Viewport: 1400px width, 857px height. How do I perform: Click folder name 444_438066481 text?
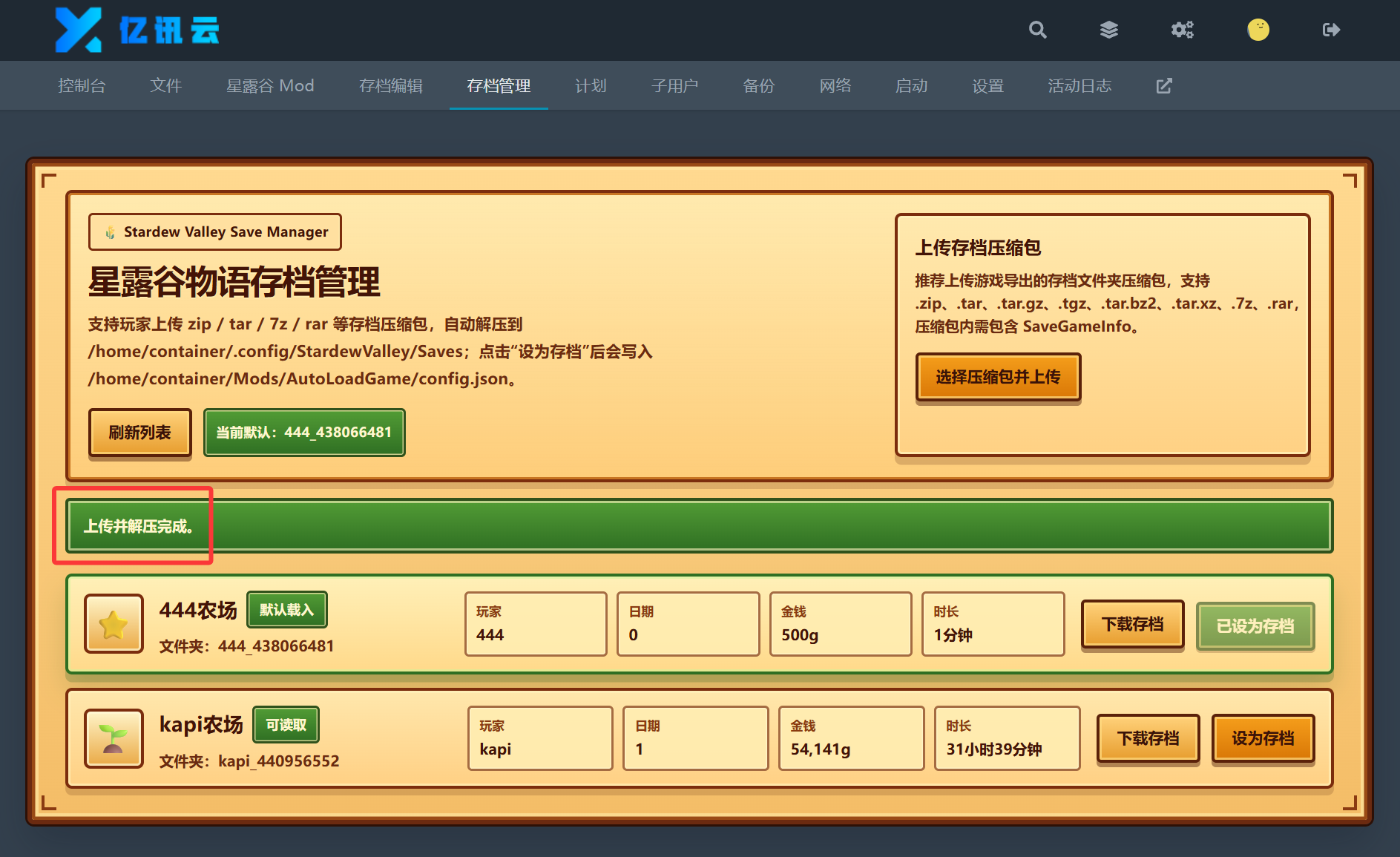[x=276, y=646]
